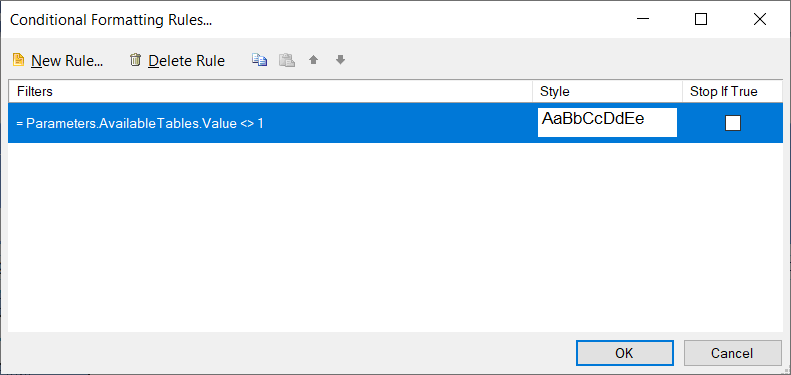
Task: Maximize the Conditional Formatting Rules window
Action: (x=701, y=19)
